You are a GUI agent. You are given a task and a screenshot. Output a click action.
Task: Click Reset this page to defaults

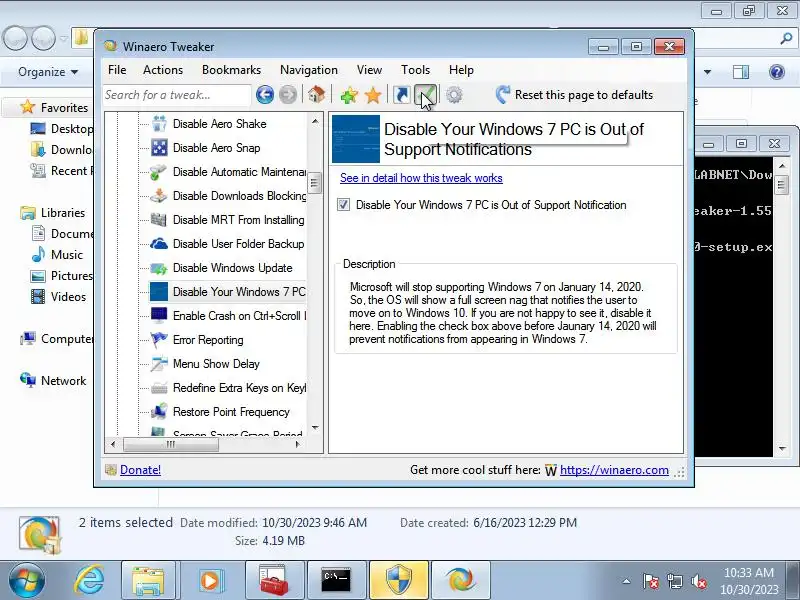tap(574, 95)
